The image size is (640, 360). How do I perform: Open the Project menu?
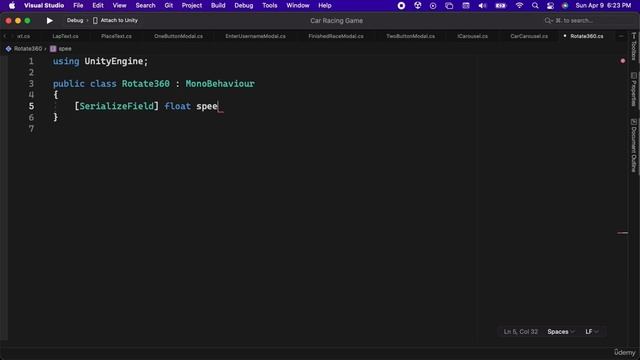[x=191, y=6]
